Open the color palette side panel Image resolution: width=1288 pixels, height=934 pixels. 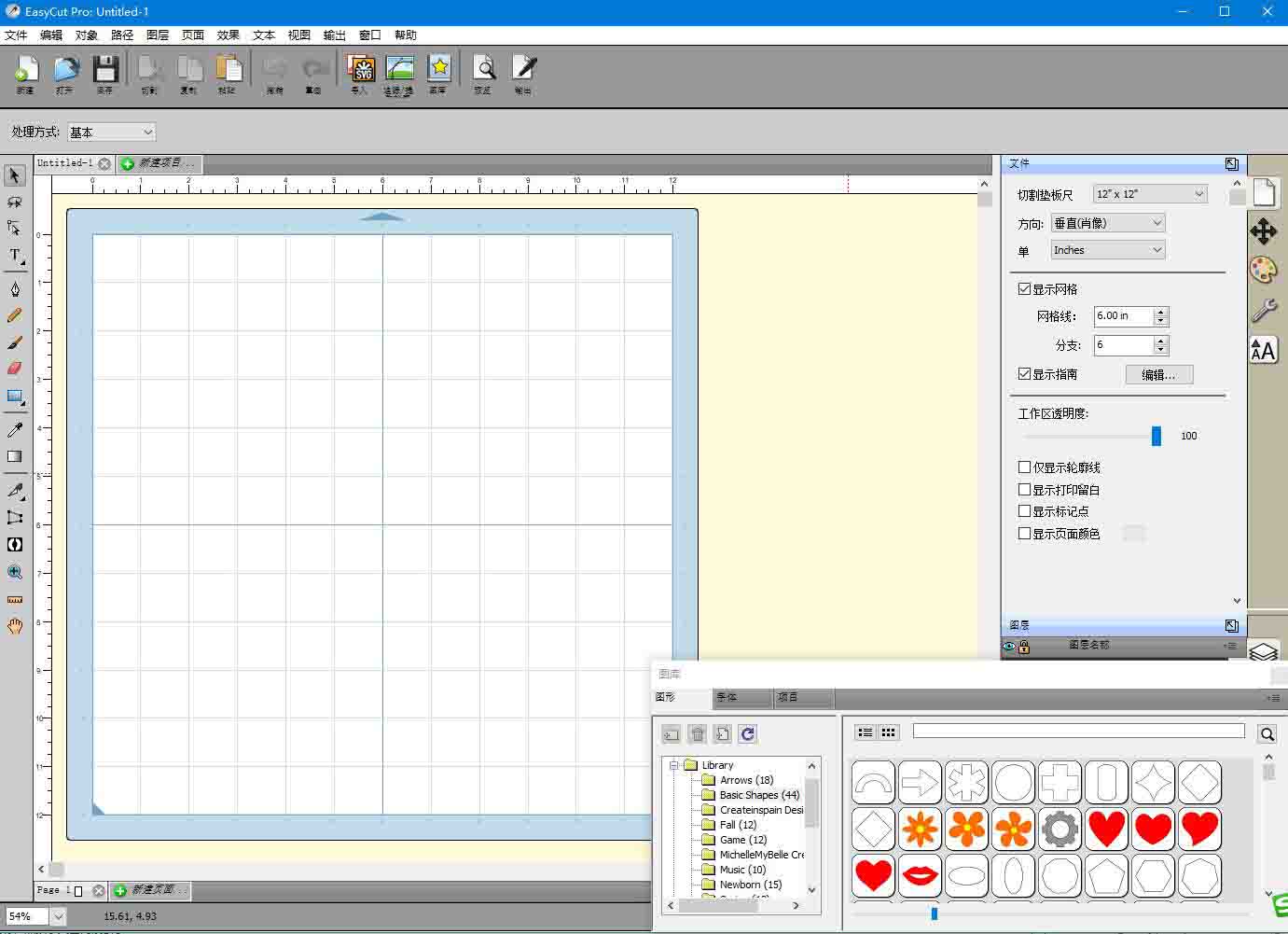point(1264,270)
